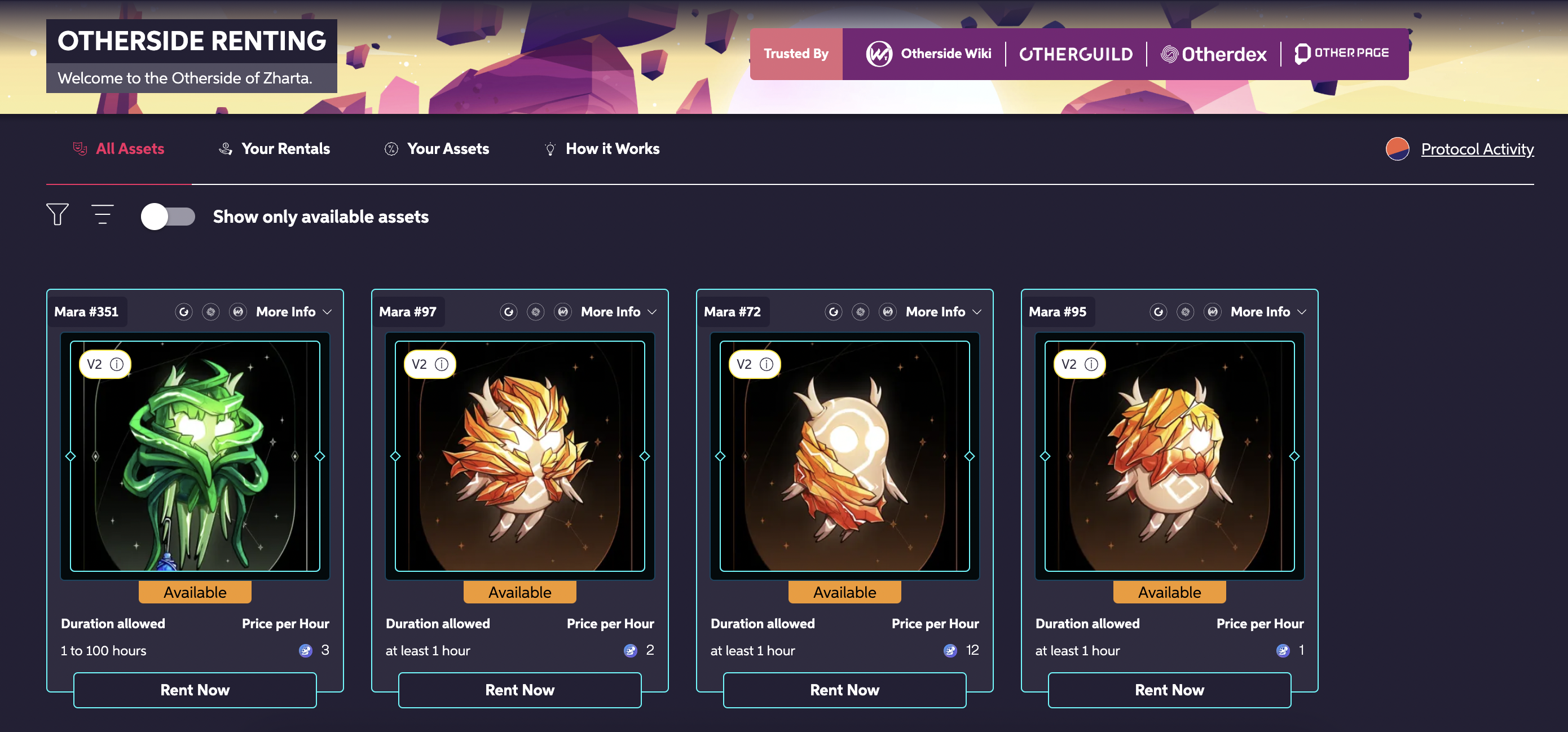Toggle Show only available assets switch
Image resolution: width=1568 pixels, height=732 pixels.
pyautogui.click(x=168, y=217)
